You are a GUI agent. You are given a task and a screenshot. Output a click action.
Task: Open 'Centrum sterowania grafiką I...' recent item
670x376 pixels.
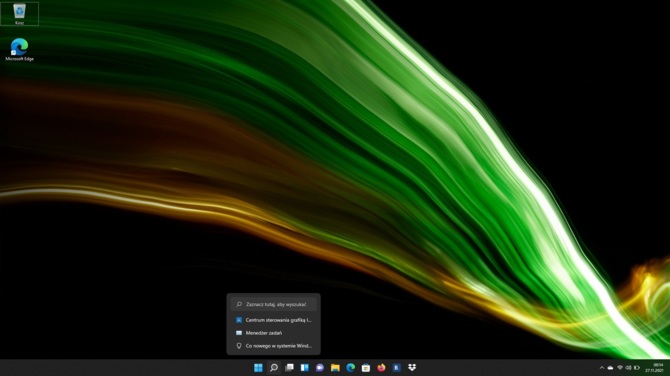tap(273, 320)
